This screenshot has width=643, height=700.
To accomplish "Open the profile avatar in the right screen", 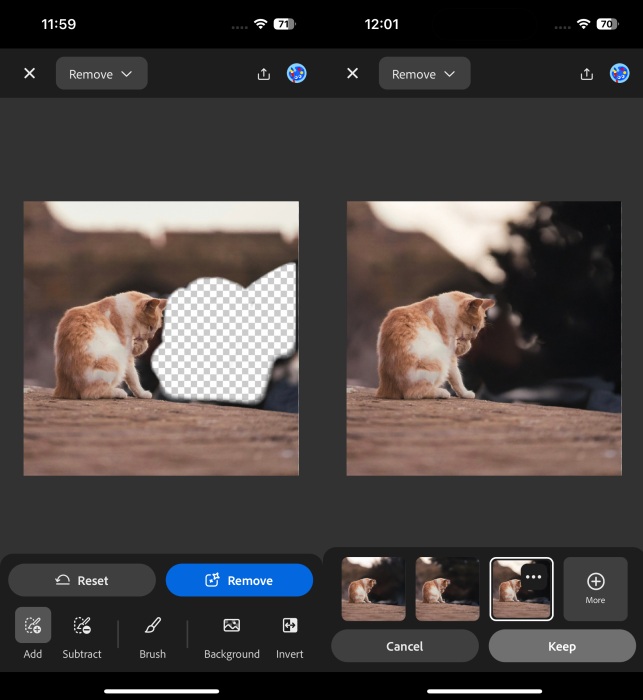I will click(620, 73).
